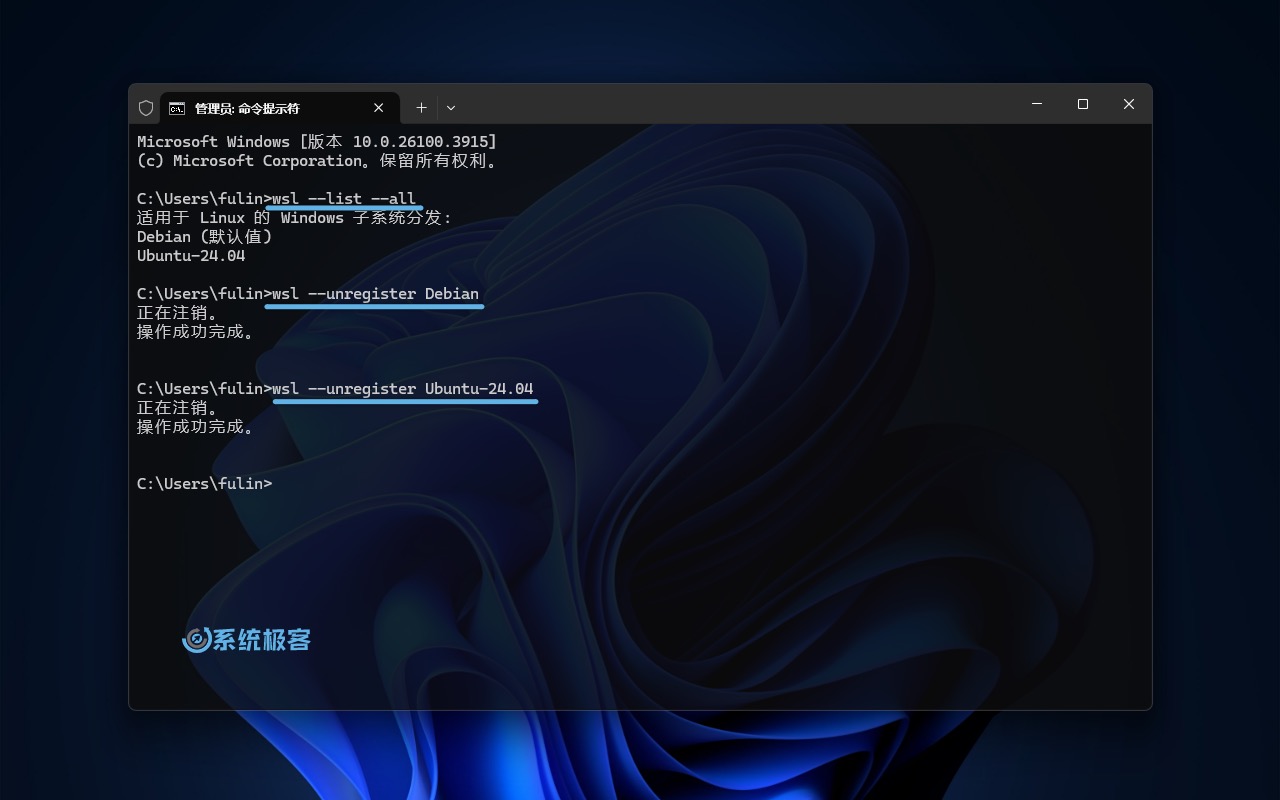Expand the new tab profile dropdown

[451, 108]
